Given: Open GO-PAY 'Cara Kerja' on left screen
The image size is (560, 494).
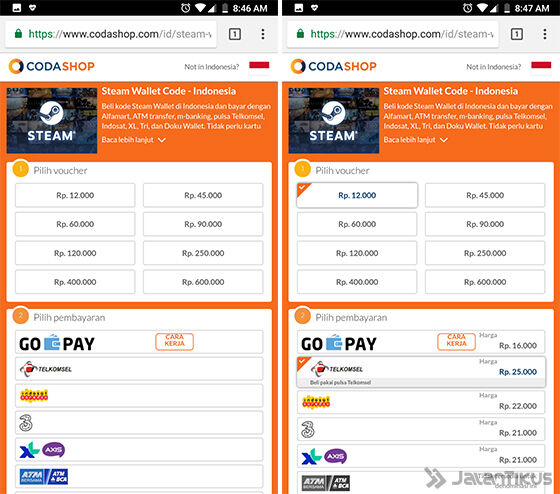Looking at the screenshot, I should 174,342.
